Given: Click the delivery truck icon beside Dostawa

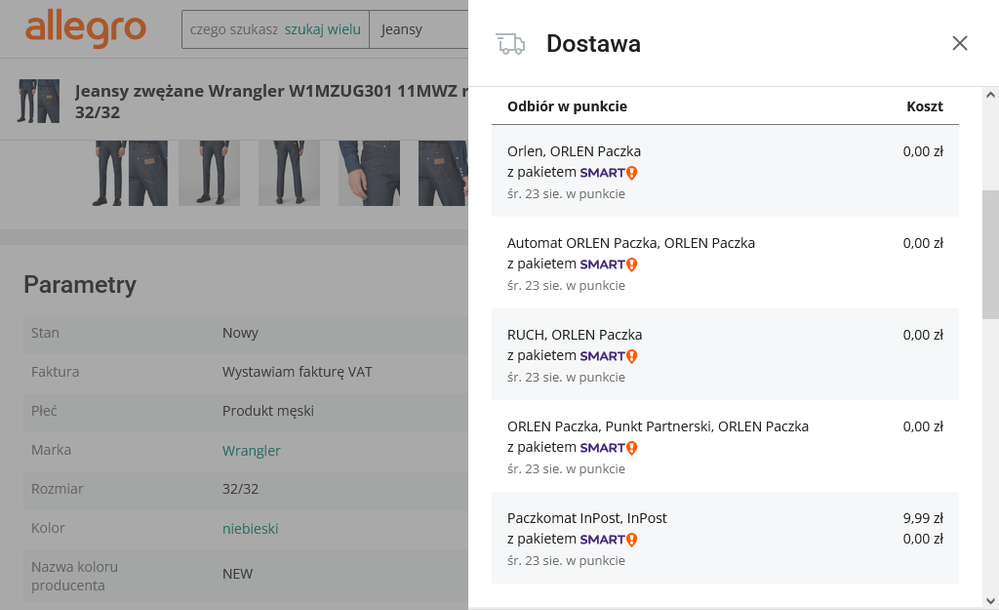Looking at the screenshot, I should point(510,44).
